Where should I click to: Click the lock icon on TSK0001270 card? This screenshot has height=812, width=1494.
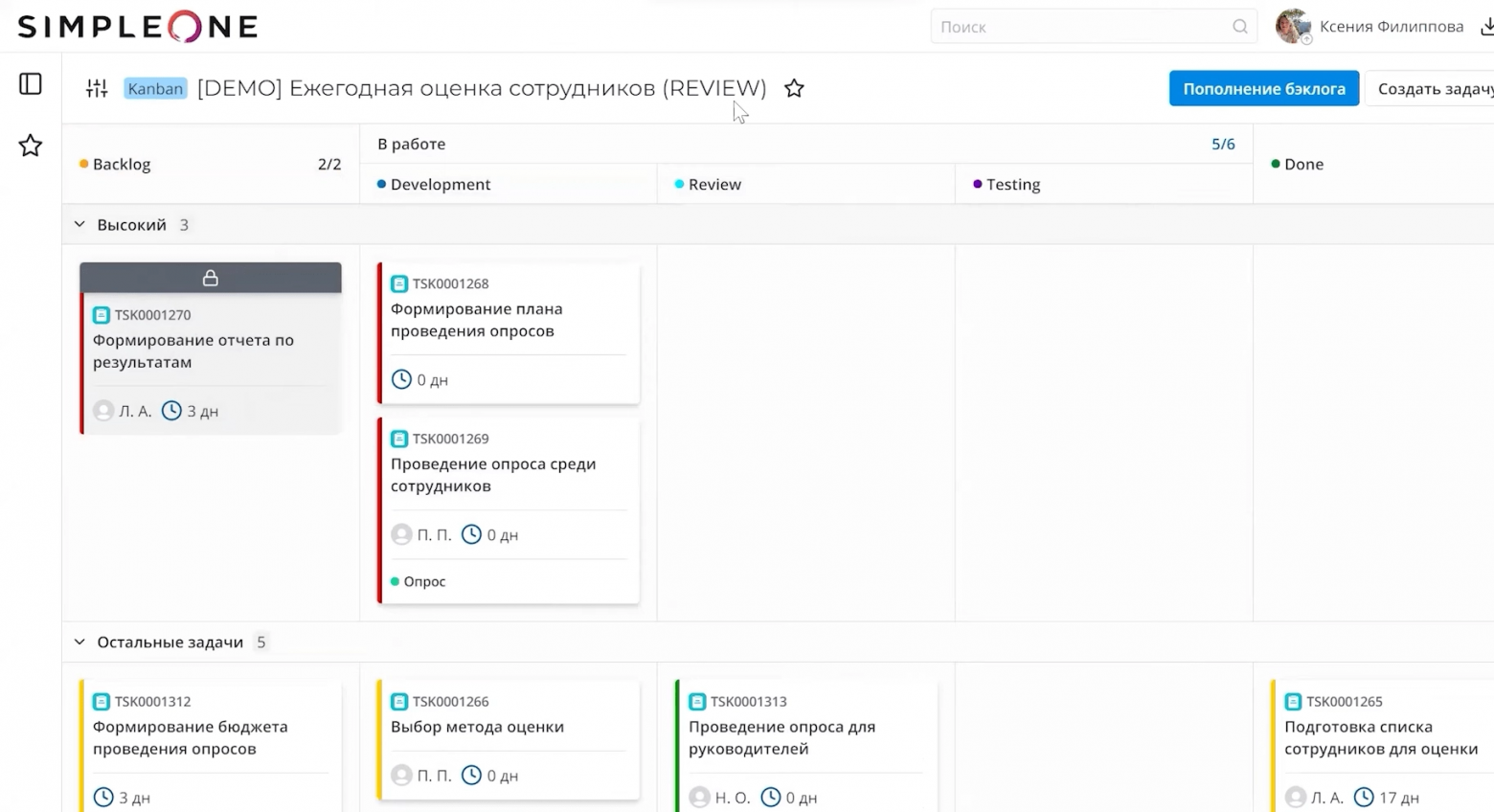coord(211,278)
